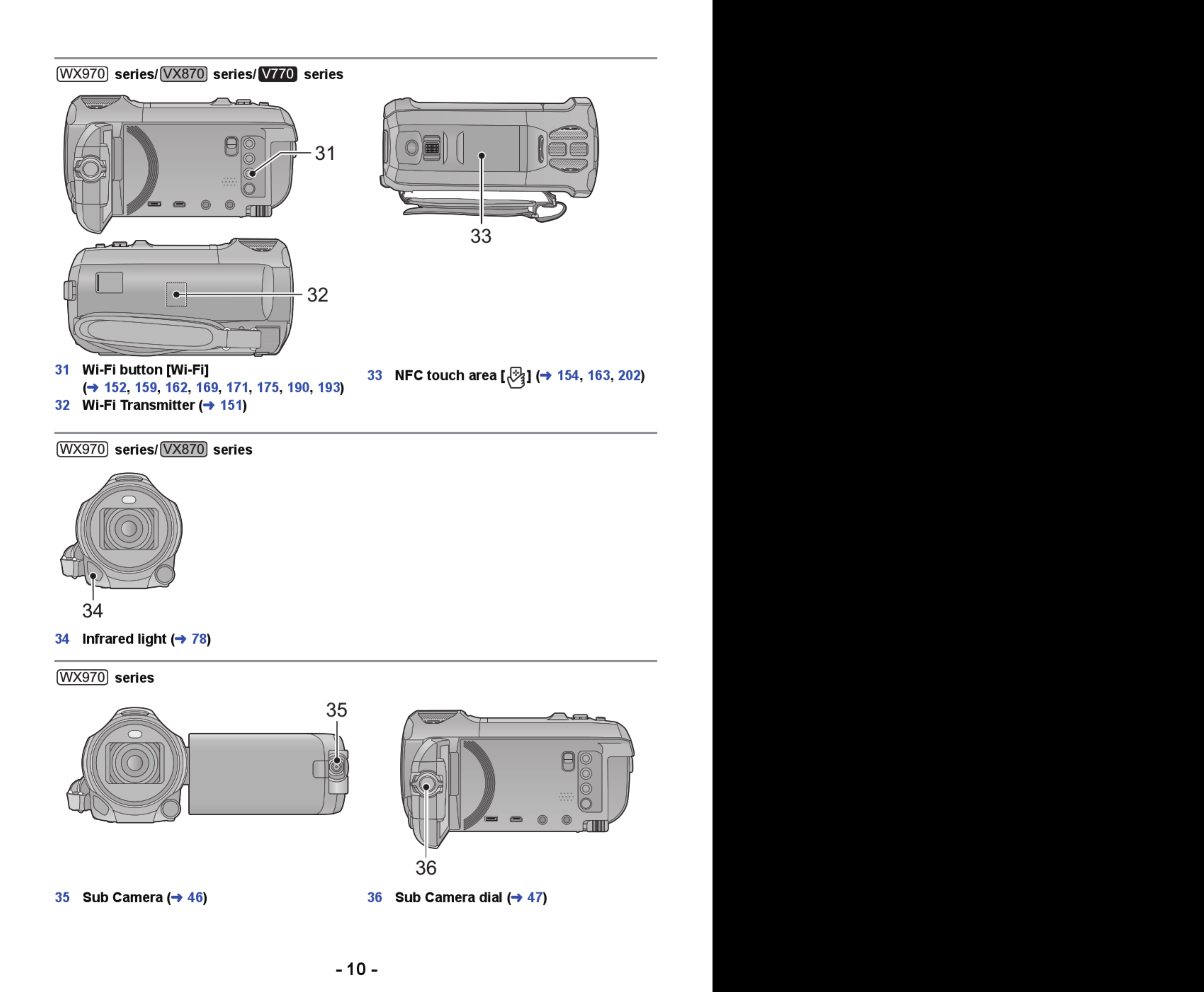This screenshot has width=1204, height=992.
Task: Follow Wi-Fi Transmitter page 151 link
Action: (231, 405)
